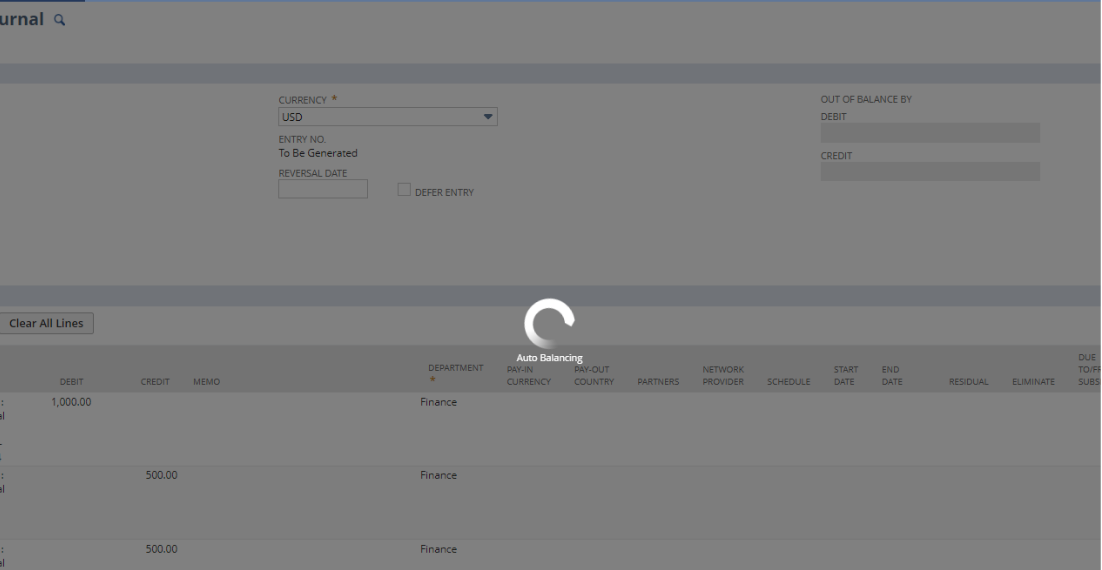The height and width of the screenshot is (570, 1102).
Task: Click the Reversal Date input field
Action: [x=322, y=189]
